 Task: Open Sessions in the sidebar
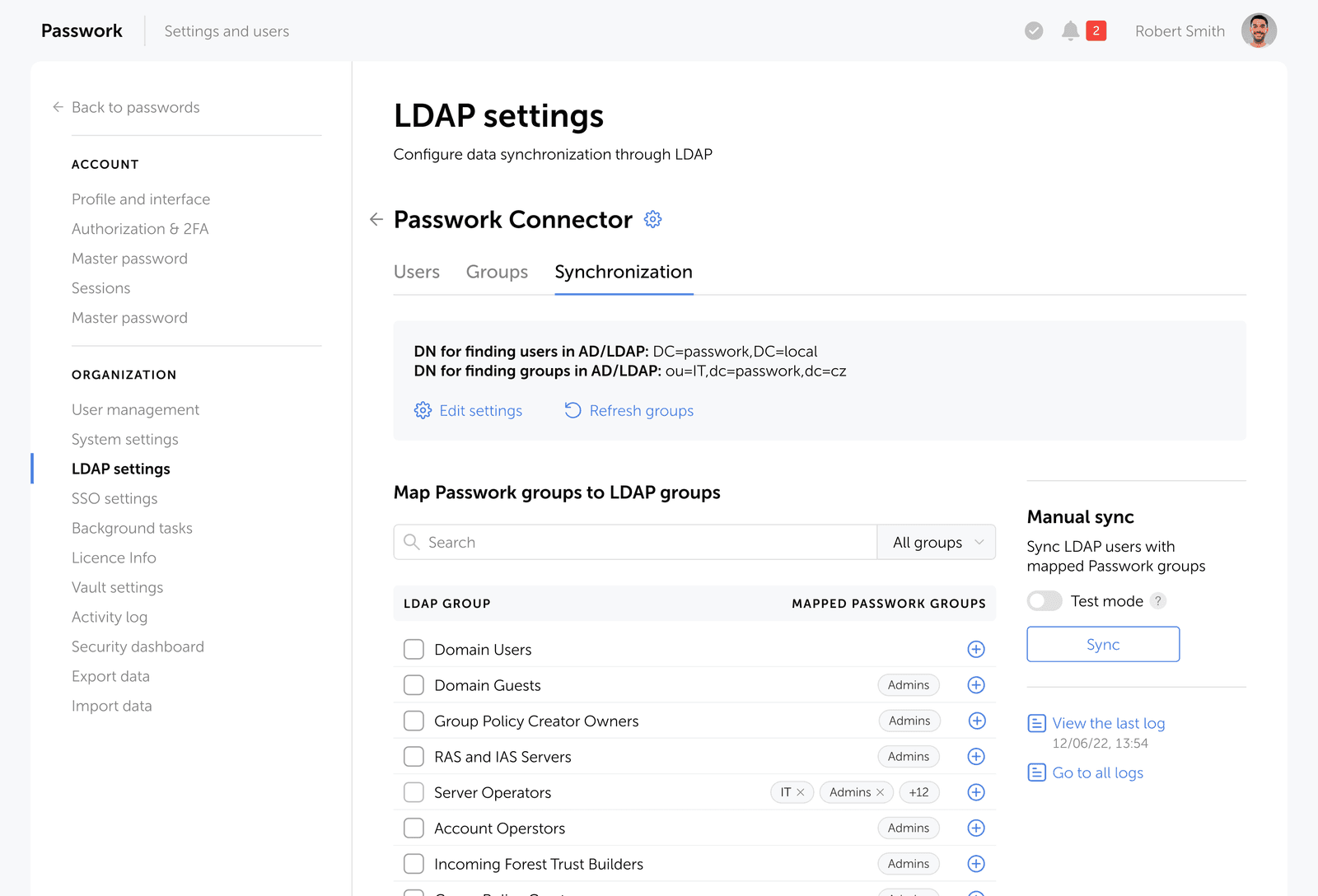coord(100,288)
